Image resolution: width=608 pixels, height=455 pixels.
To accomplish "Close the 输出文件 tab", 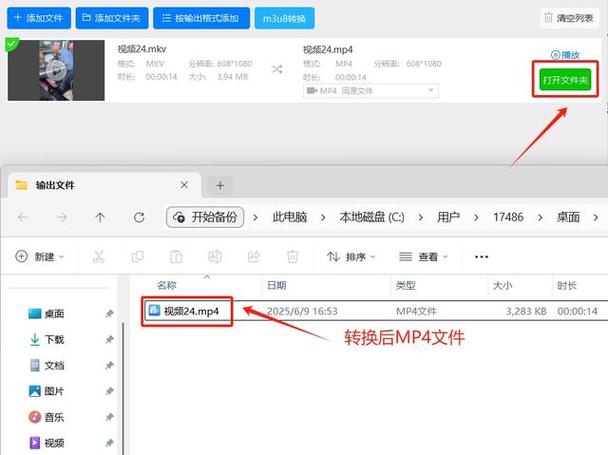I will [184, 185].
